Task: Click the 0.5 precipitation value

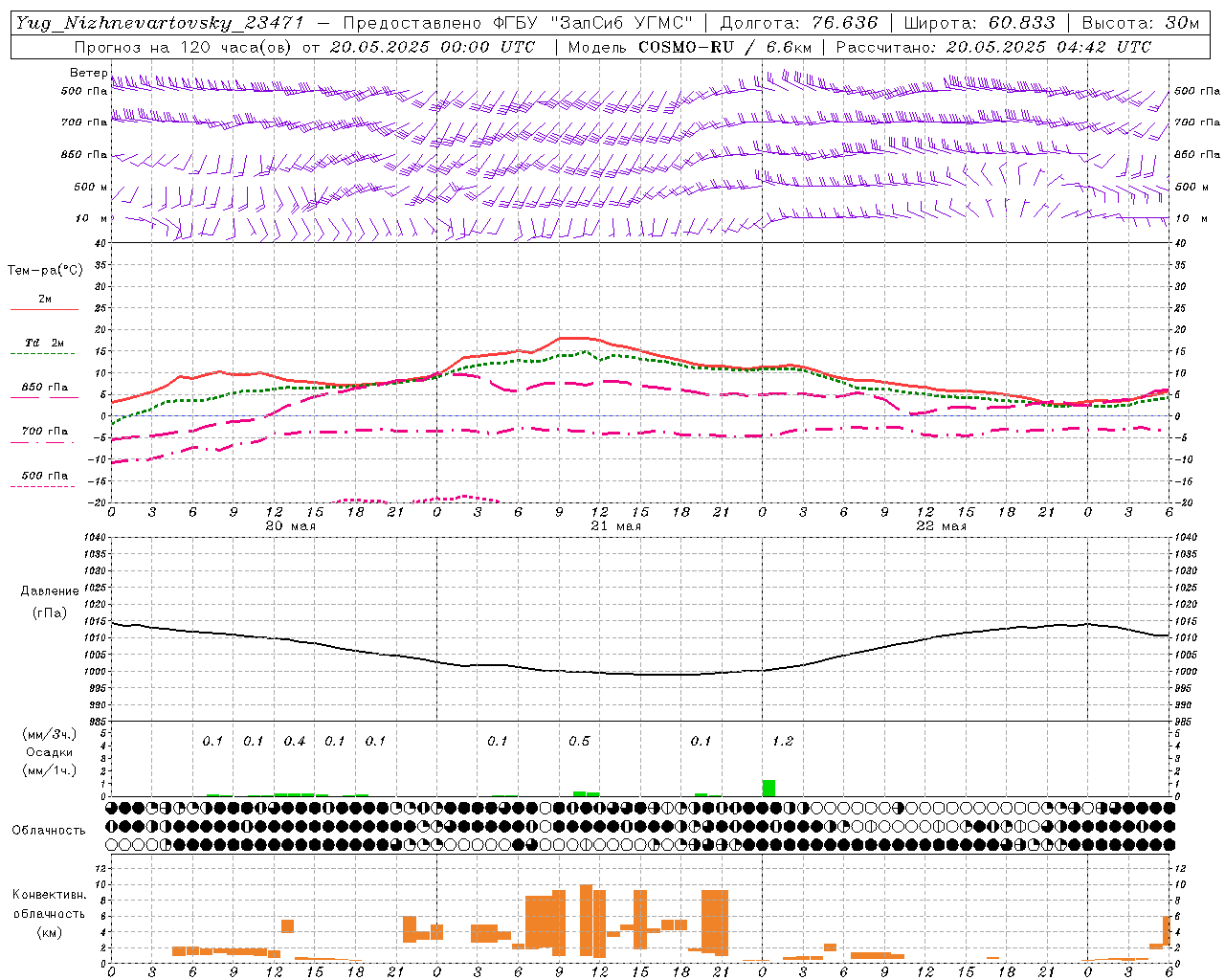Action: tap(579, 742)
